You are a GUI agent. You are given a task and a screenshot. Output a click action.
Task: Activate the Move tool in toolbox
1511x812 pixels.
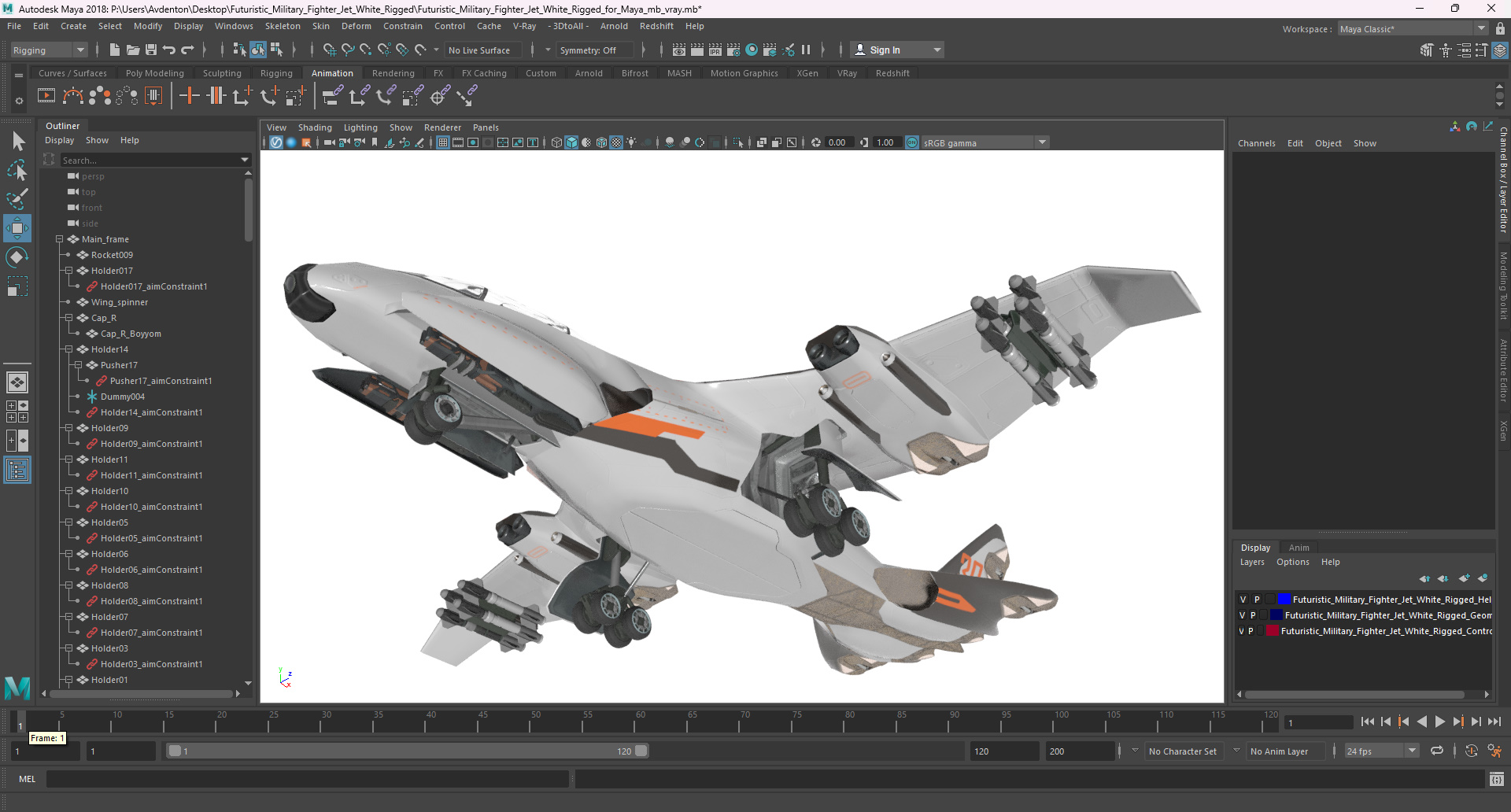pyautogui.click(x=17, y=228)
